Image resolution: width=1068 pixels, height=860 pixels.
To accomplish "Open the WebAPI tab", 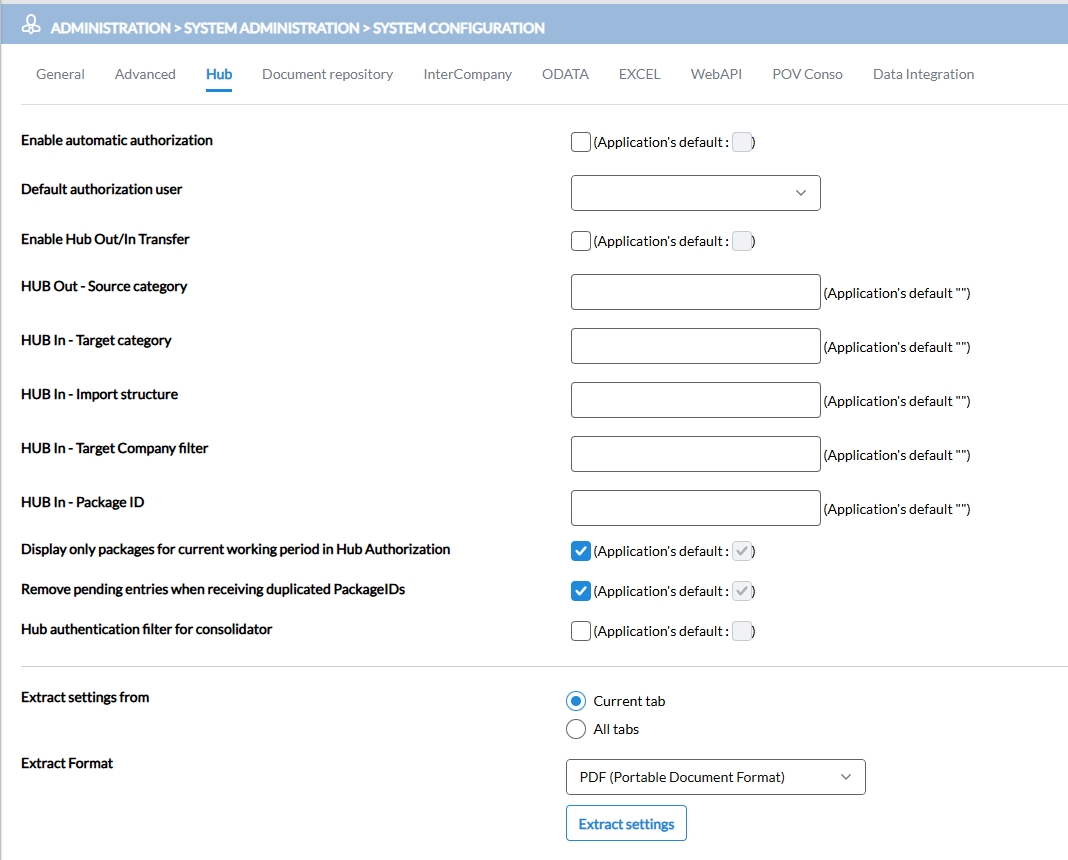I will pos(716,74).
